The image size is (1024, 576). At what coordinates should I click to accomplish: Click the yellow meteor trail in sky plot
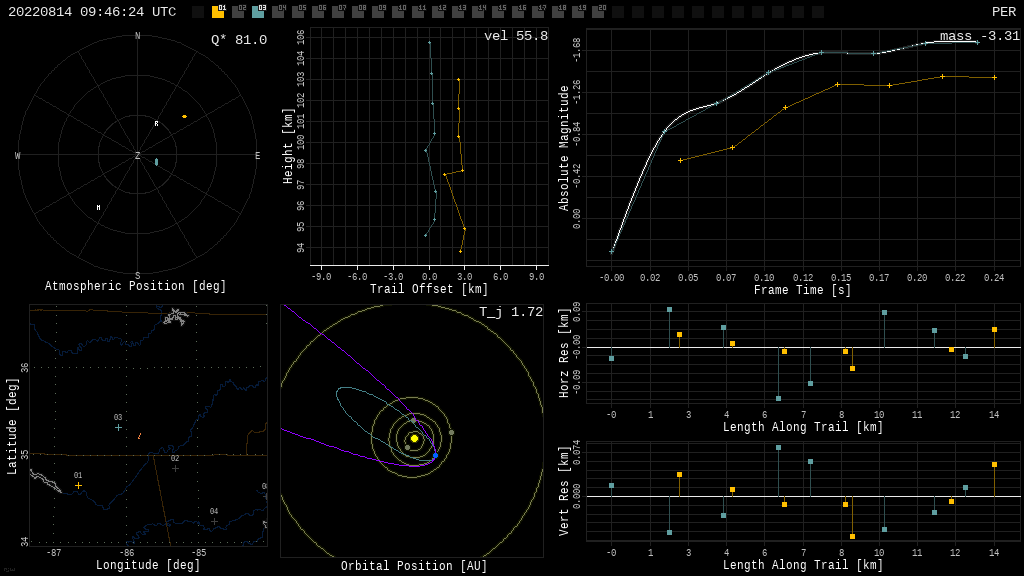tap(185, 116)
